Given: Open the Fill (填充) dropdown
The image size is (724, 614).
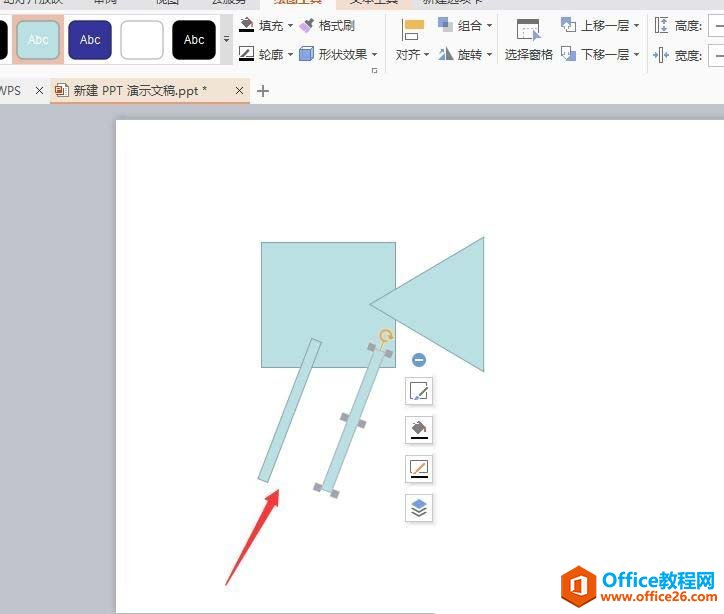Looking at the screenshot, I should point(267,25).
